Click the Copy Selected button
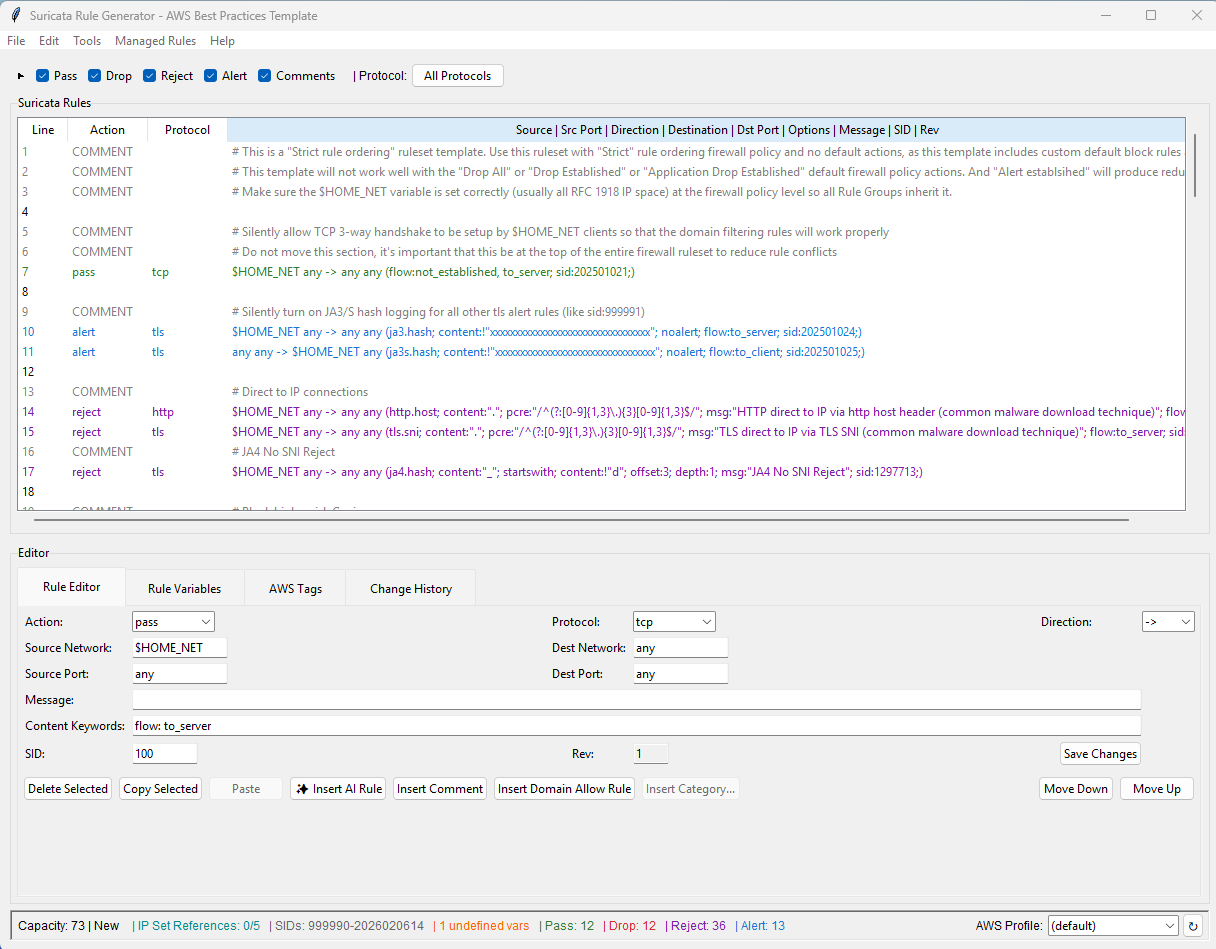Image resolution: width=1216 pixels, height=949 pixels. [x=160, y=789]
